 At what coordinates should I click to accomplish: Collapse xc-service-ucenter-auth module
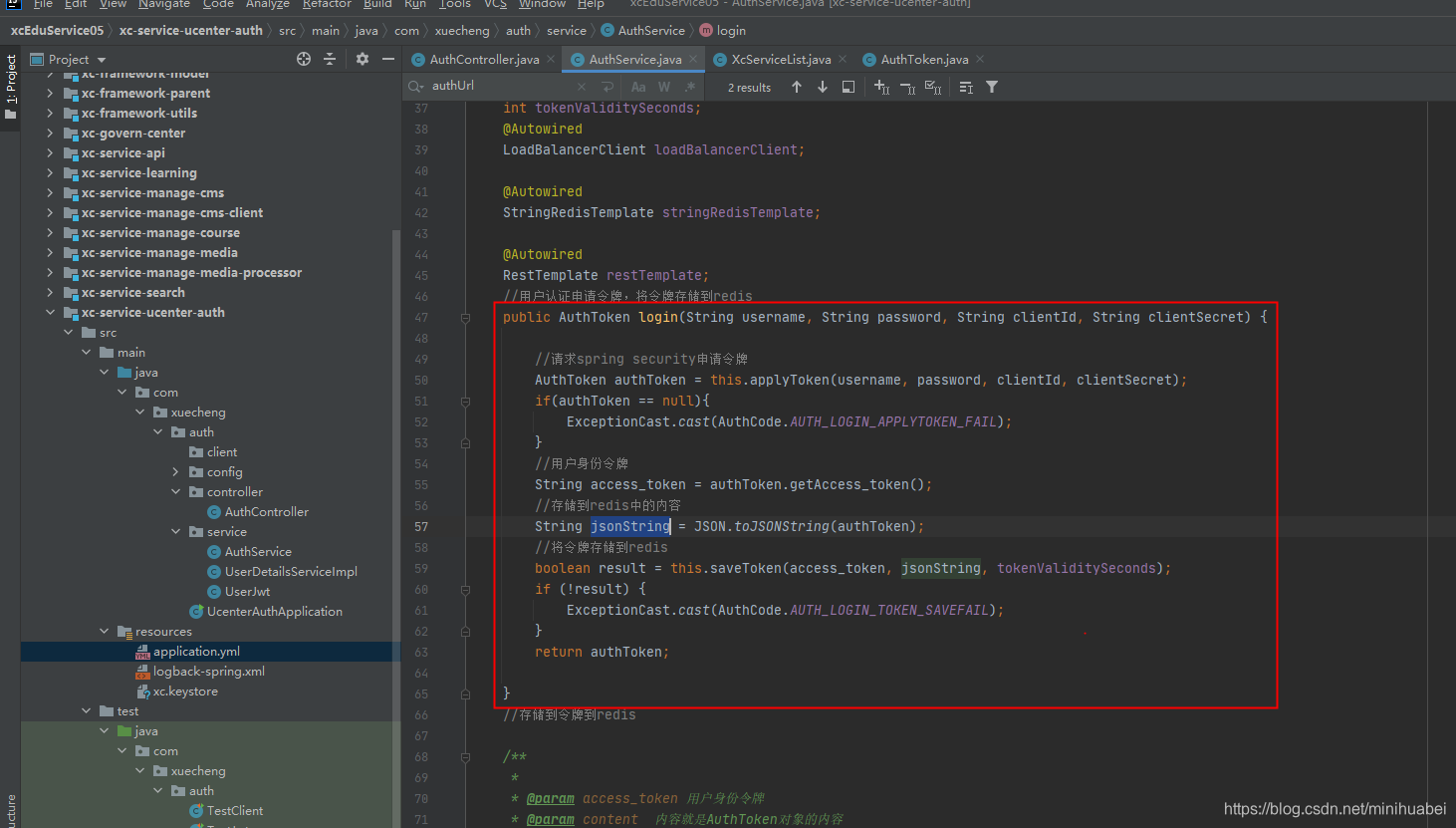(x=50, y=313)
